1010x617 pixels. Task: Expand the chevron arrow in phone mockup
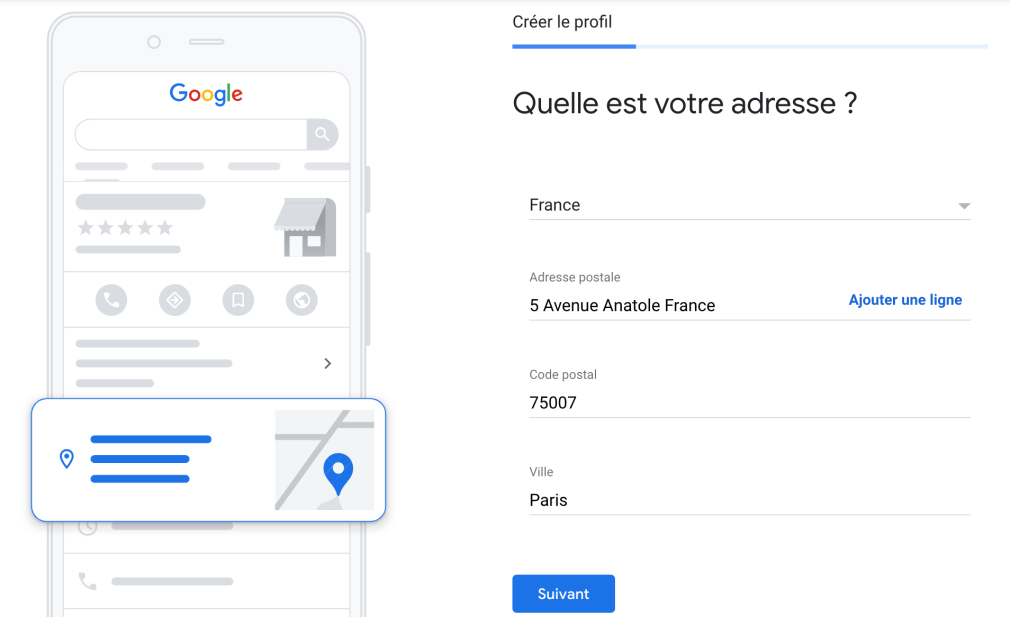tap(328, 364)
